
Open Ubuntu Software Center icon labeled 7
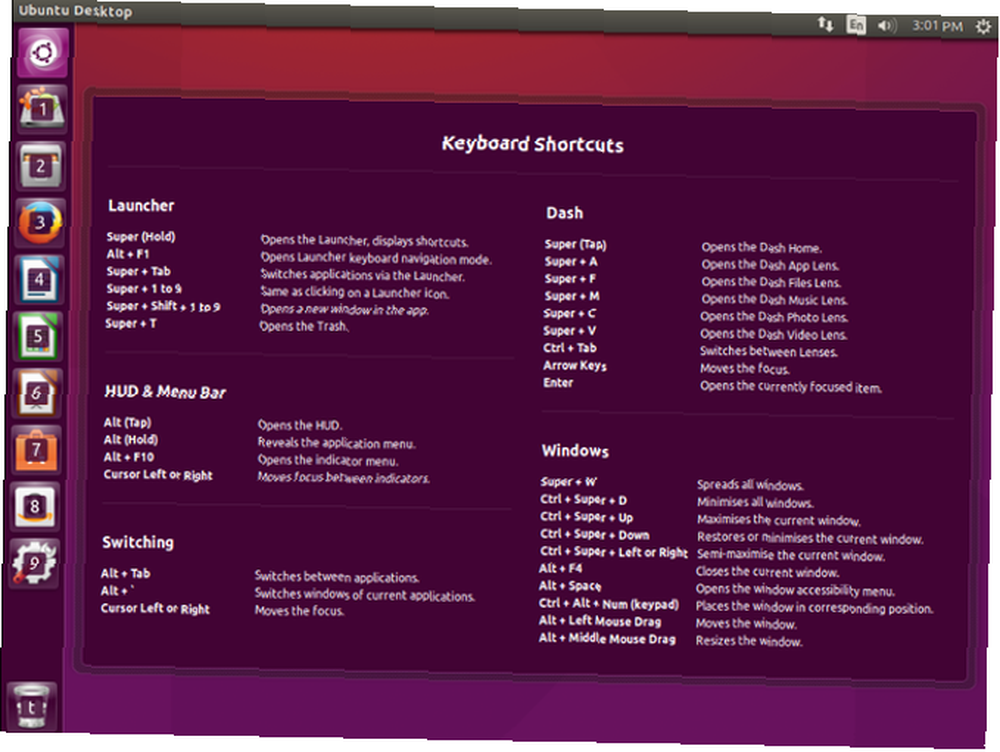[x=36, y=450]
